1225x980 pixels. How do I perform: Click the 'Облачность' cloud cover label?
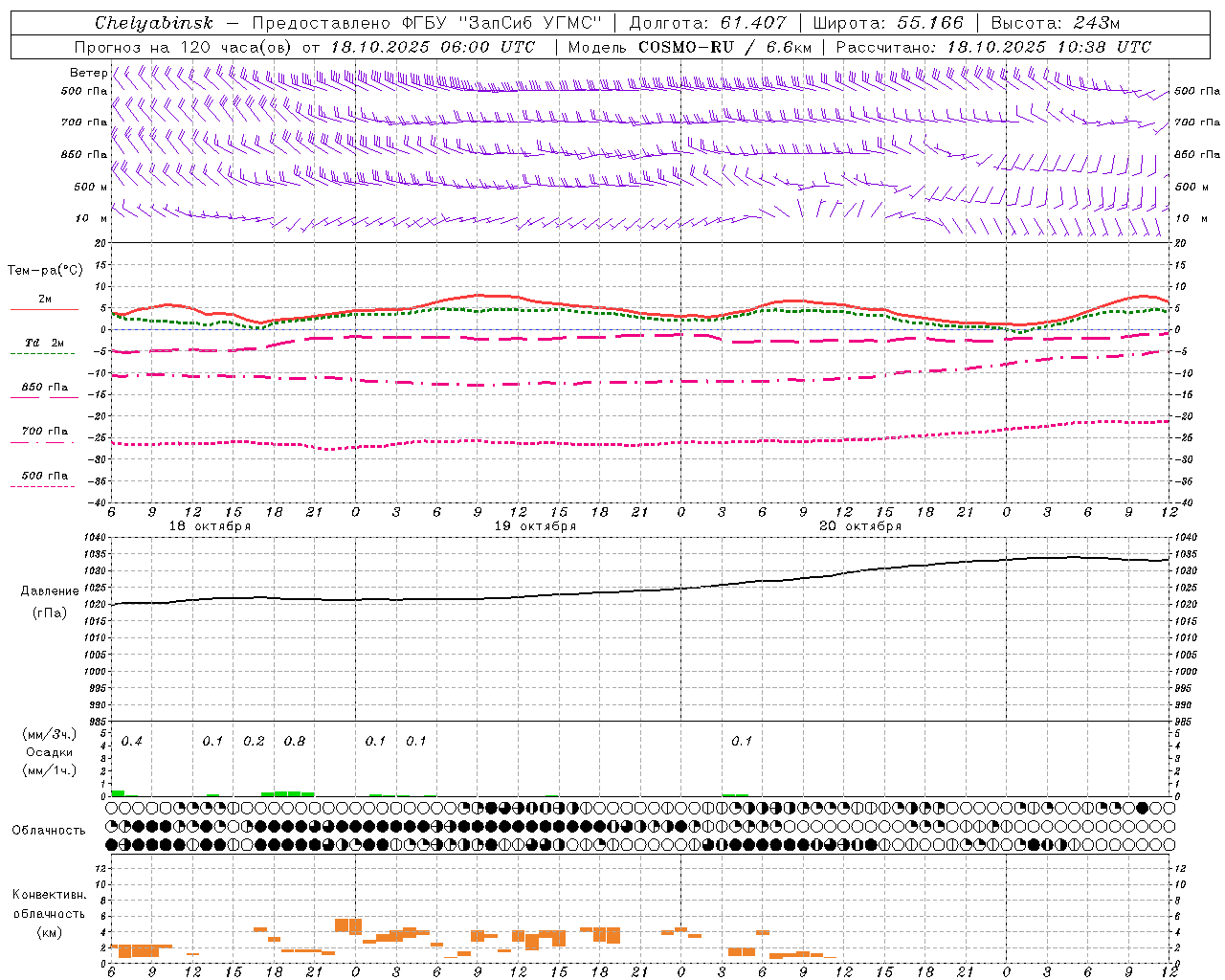(x=49, y=831)
